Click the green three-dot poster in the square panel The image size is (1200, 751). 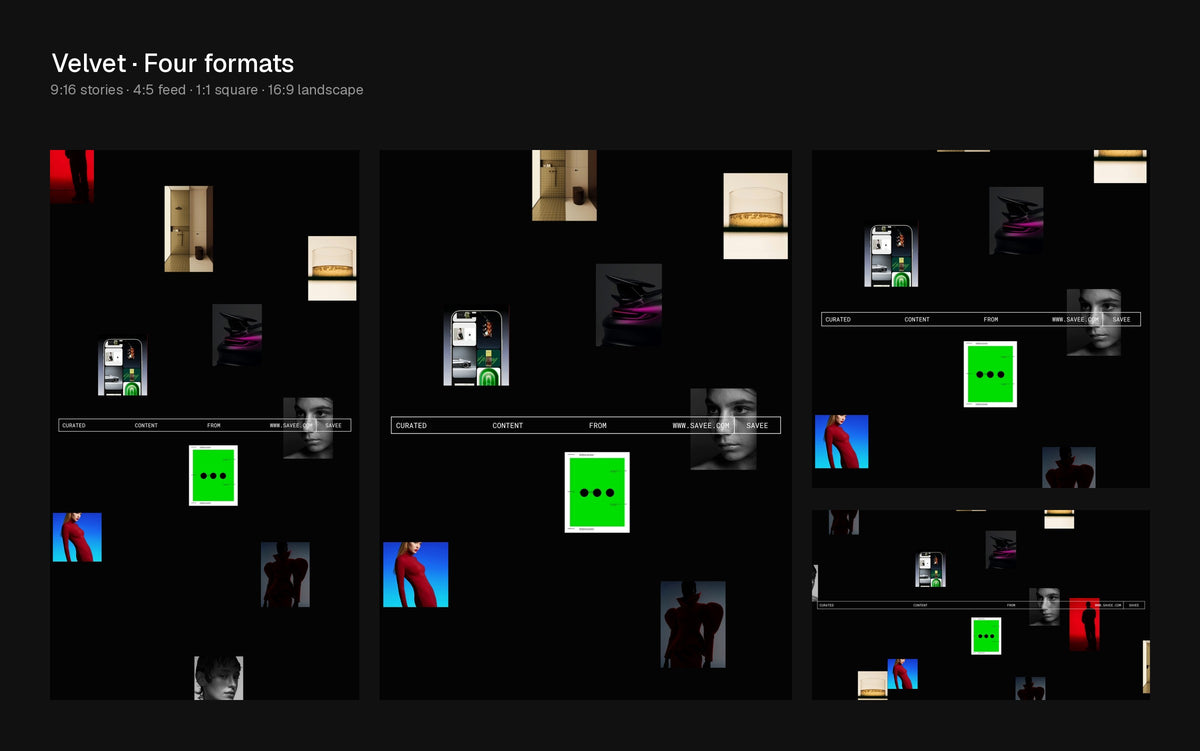pyautogui.click(x=990, y=374)
